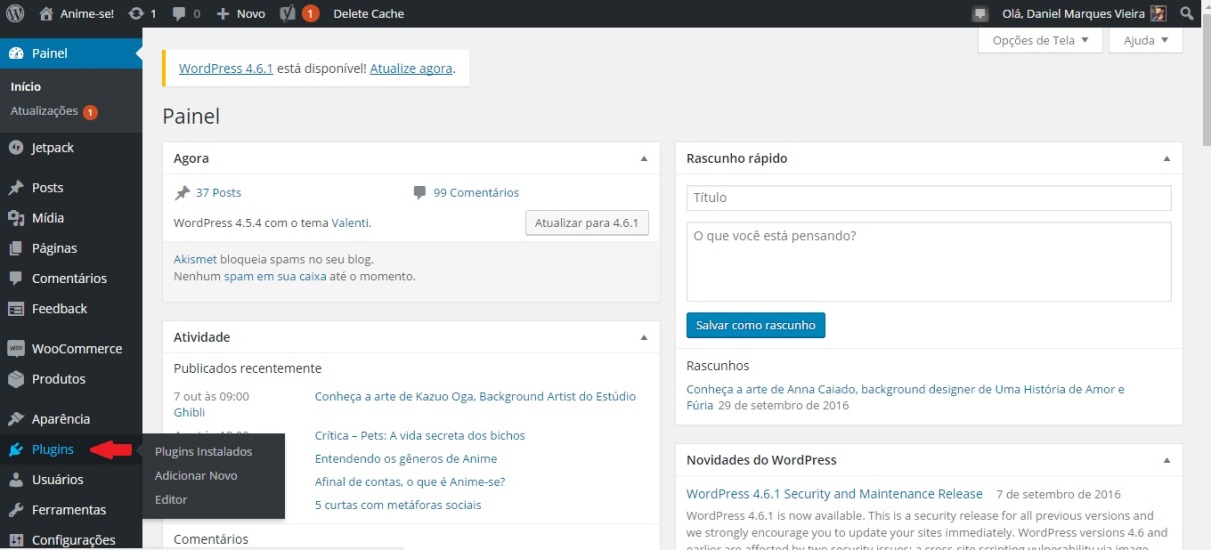Collapse the Novidades do WordPress widget

[x=1166, y=461]
